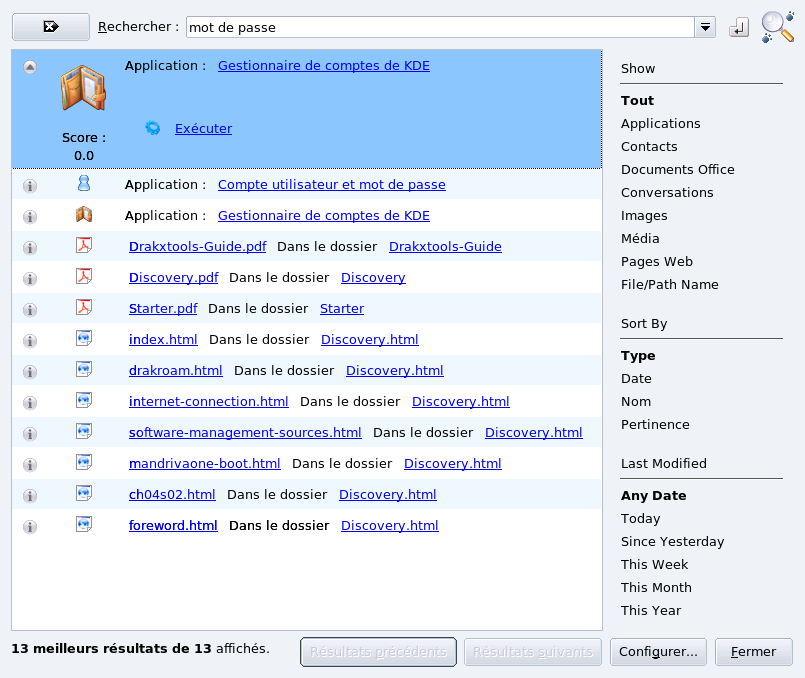The image size is (805, 678).
Task: Click inside the Rechercher text field
Action: (440, 27)
